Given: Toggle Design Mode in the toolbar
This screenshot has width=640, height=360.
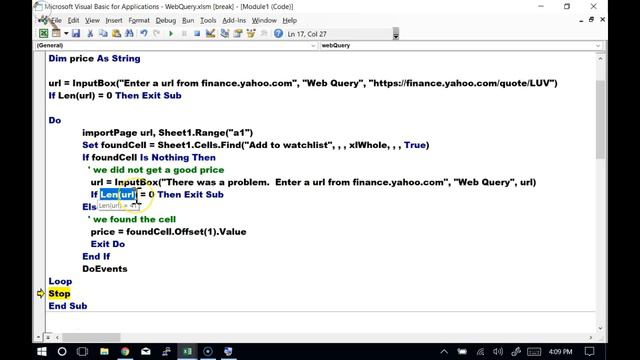Looking at the screenshot, I should coord(210,33).
